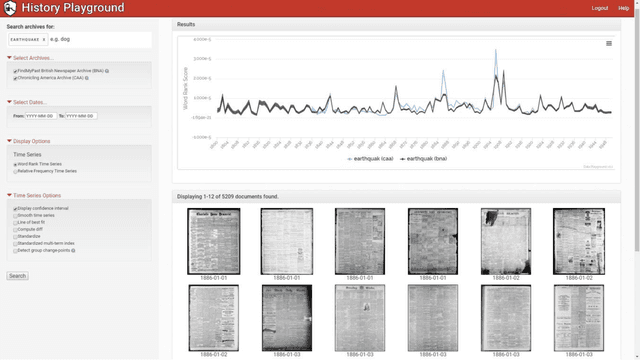This screenshot has width=640, height=360.
Task: Click the History Playground shield logo
Action: [10, 8]
